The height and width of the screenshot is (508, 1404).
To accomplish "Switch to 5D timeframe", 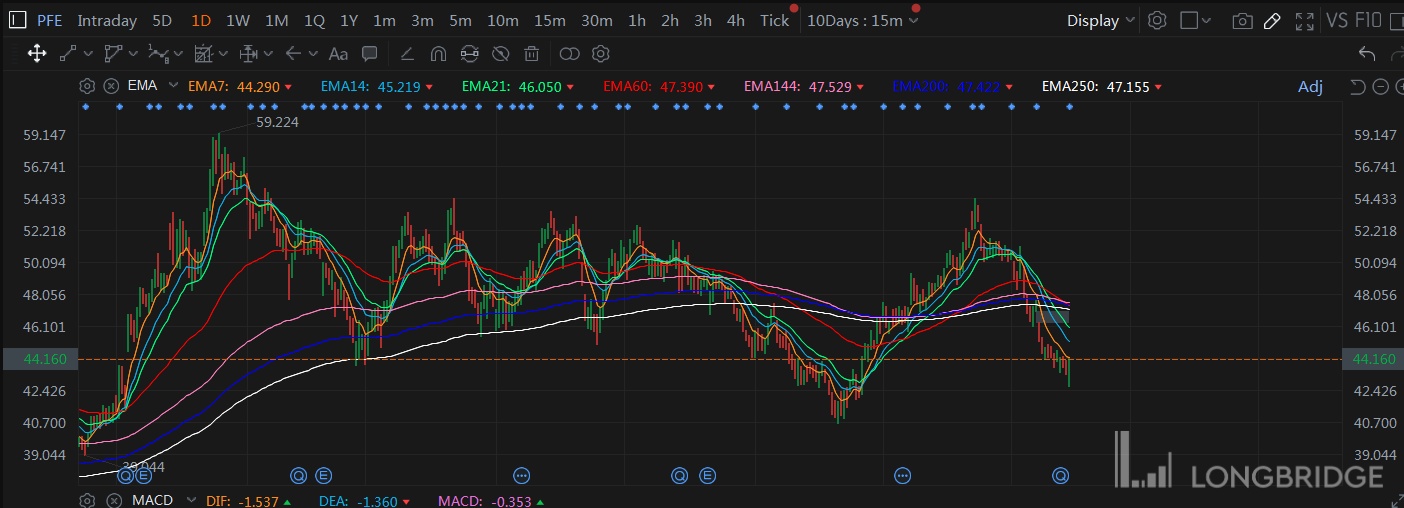I will pyautogui.click(x=162, y=20).
